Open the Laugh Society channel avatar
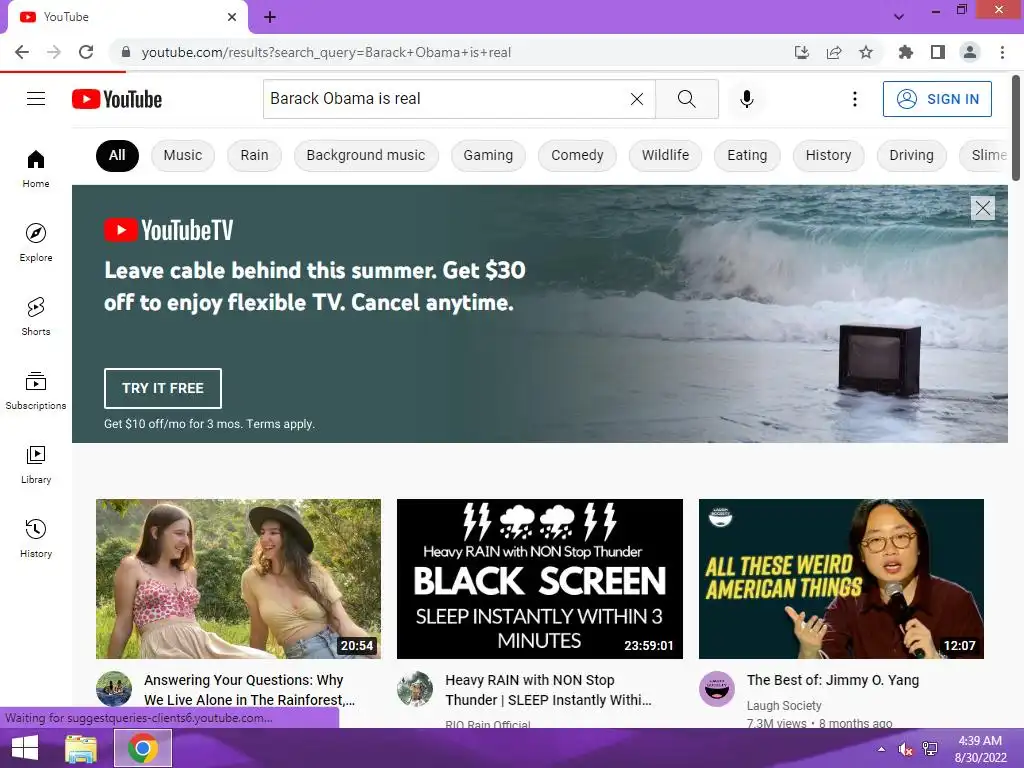Viewport: 1024px width, 768px height. point(716,689)
